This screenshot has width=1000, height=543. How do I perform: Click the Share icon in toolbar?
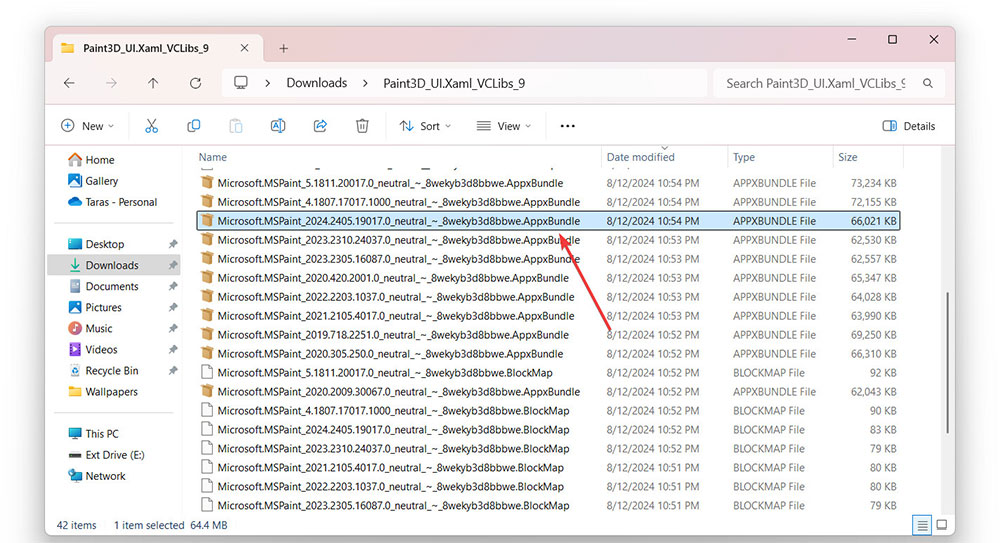click(320, 126)
